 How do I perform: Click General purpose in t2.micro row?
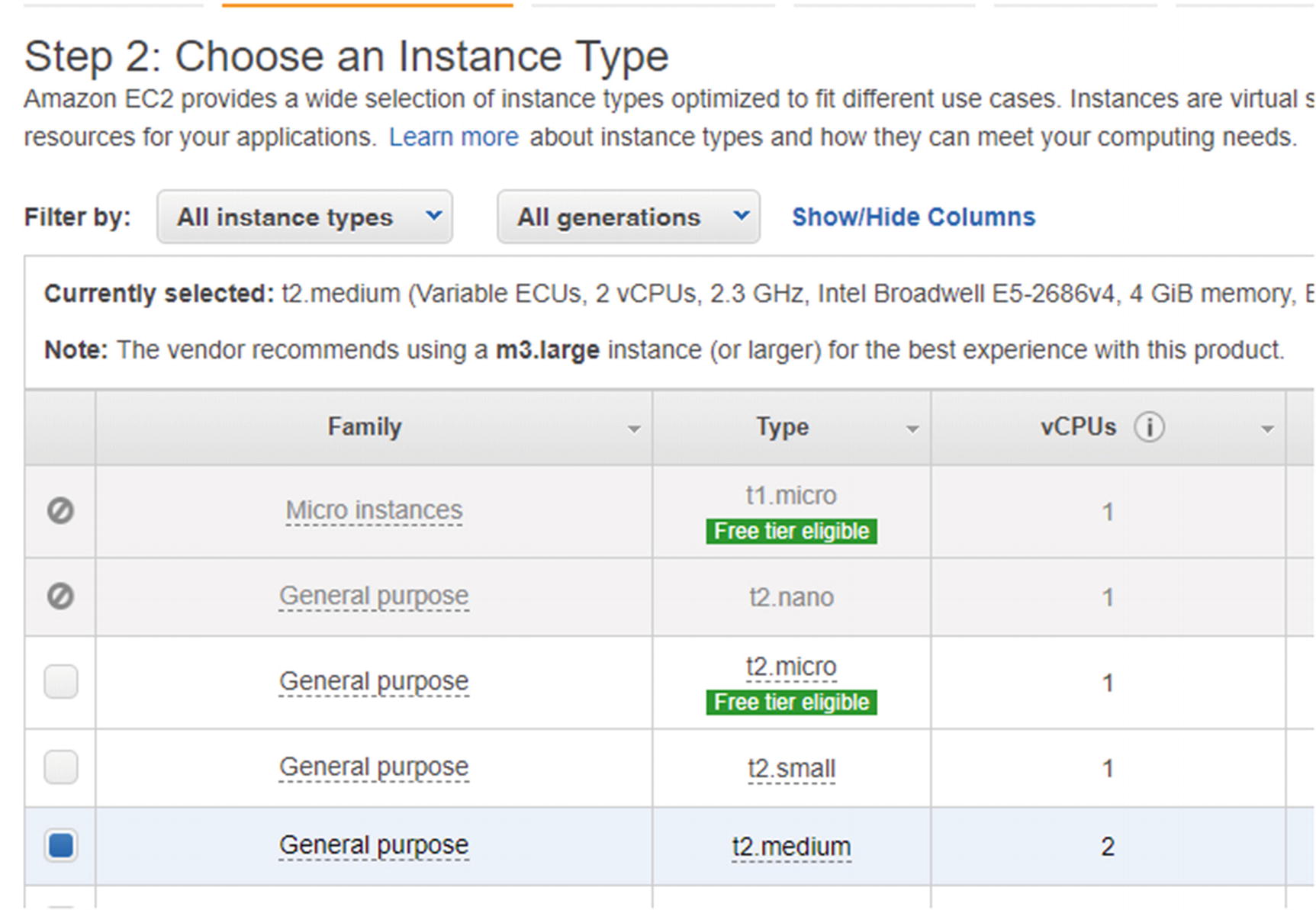click(374, 681)
